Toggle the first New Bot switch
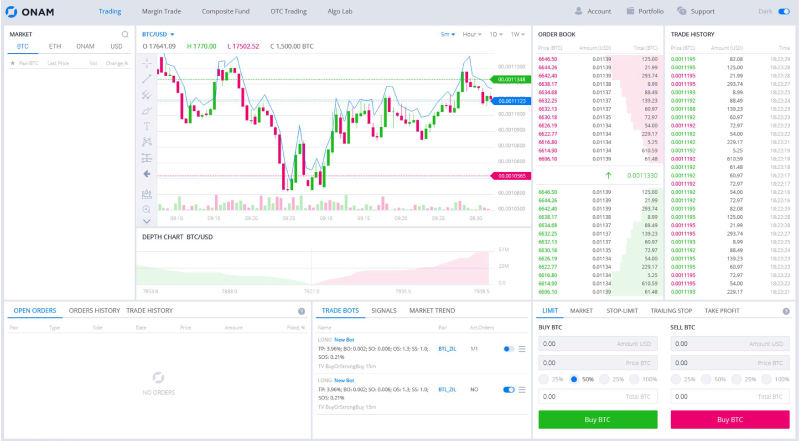Image resolution: width=800 pixels, height=441 pixels. [x=509, y=349]
